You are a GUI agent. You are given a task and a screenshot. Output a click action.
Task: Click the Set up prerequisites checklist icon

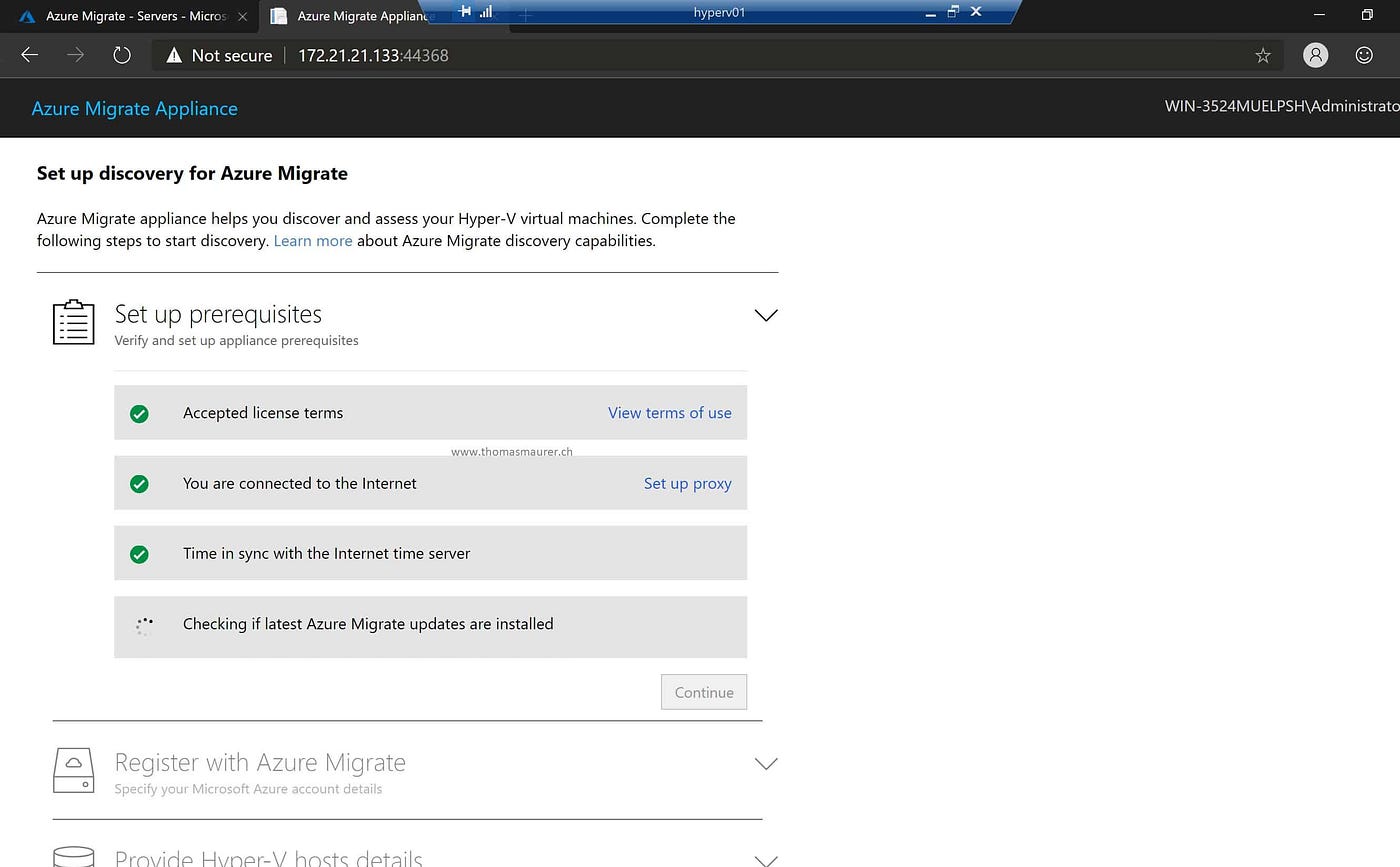point(73,322)
